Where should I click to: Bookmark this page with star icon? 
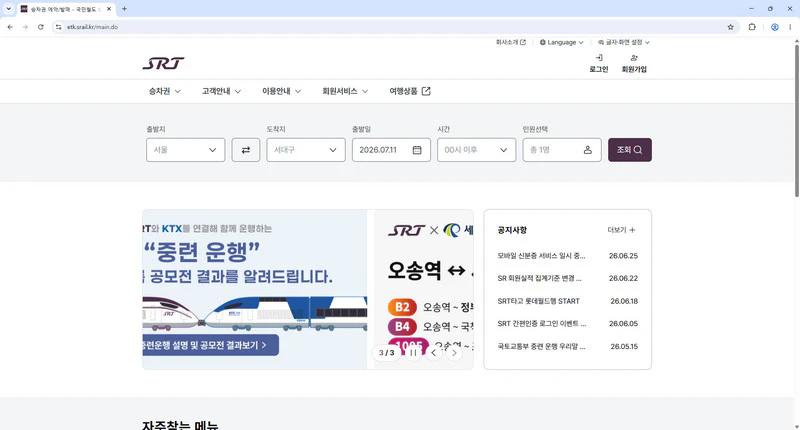(x=731, y=27)
